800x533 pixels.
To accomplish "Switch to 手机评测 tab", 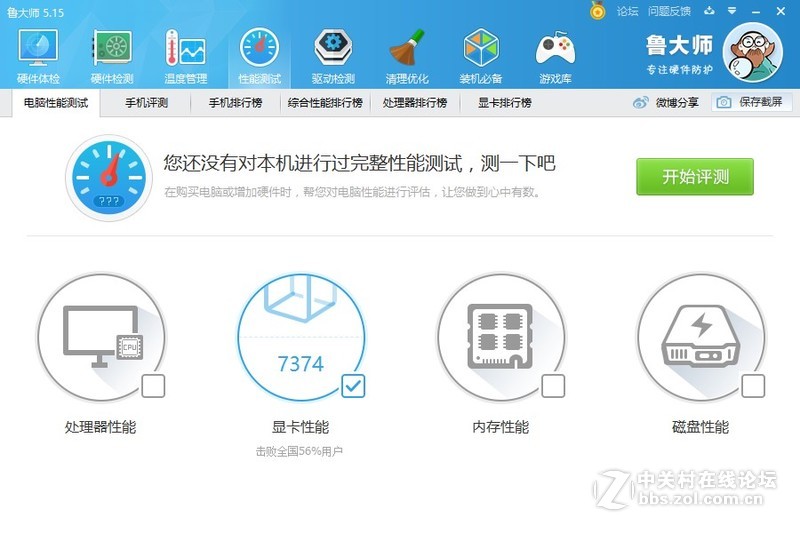I will [x=146, y=103].
